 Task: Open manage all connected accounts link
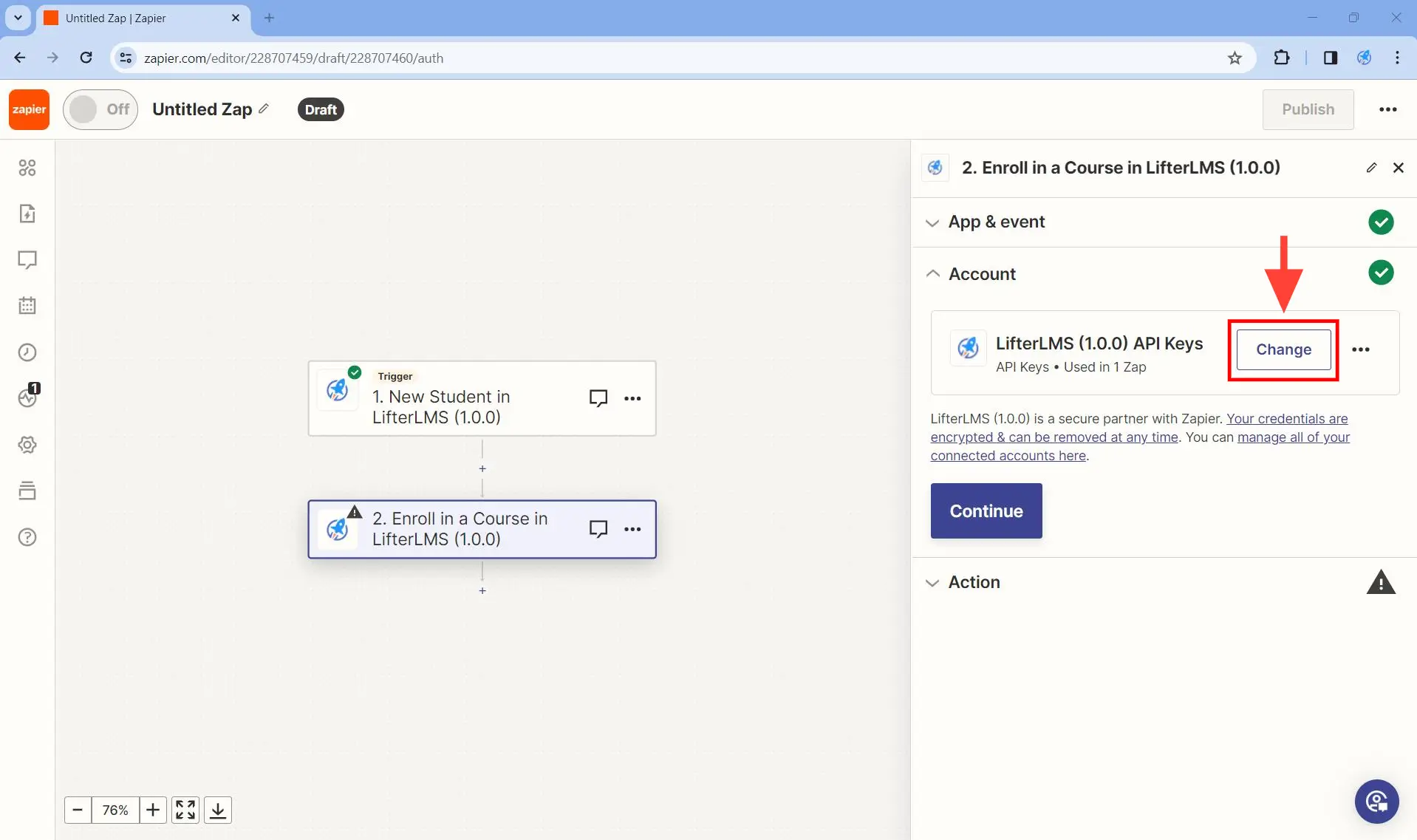[x=1140, y=446]
